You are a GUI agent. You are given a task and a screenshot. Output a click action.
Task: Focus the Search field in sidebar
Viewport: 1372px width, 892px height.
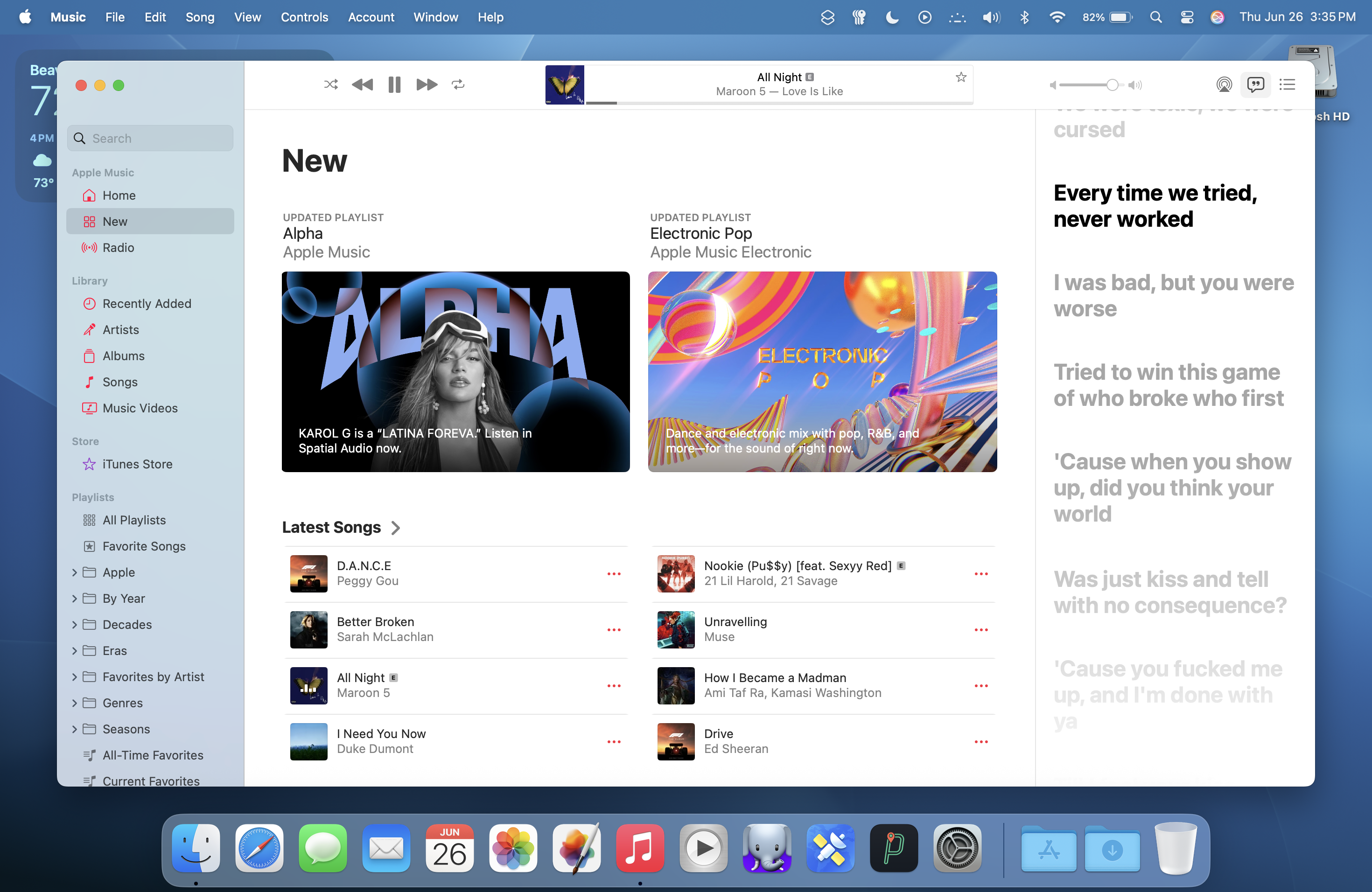pos(150,138)
